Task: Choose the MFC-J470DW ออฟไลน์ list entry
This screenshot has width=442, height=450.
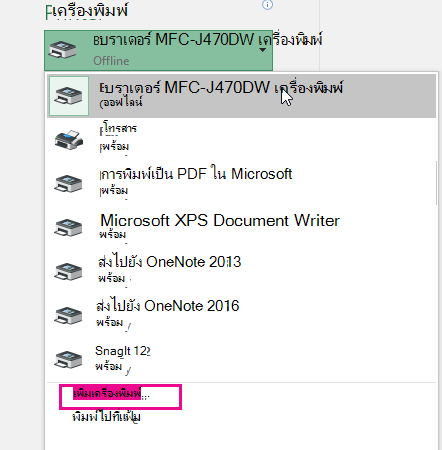Action: [x=241, y=96]
